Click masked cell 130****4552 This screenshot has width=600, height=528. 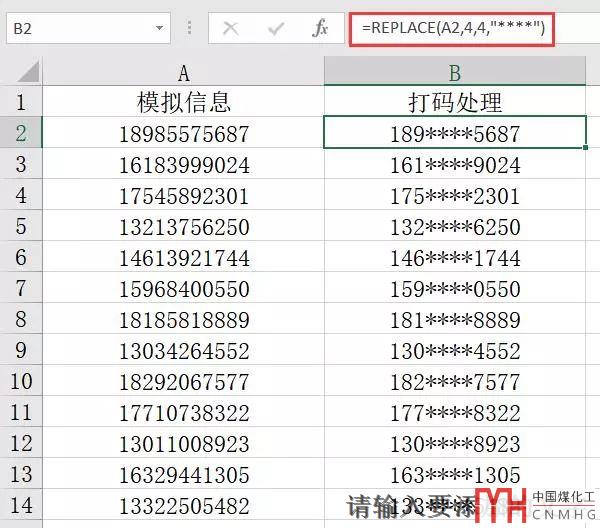[455, 349]
